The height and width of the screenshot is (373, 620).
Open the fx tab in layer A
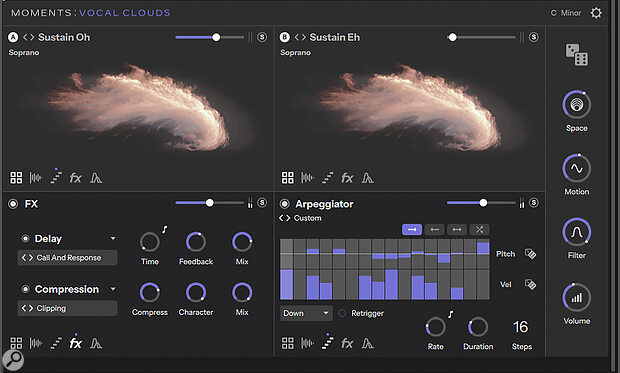pyautogui.click(x=75, y=178)
